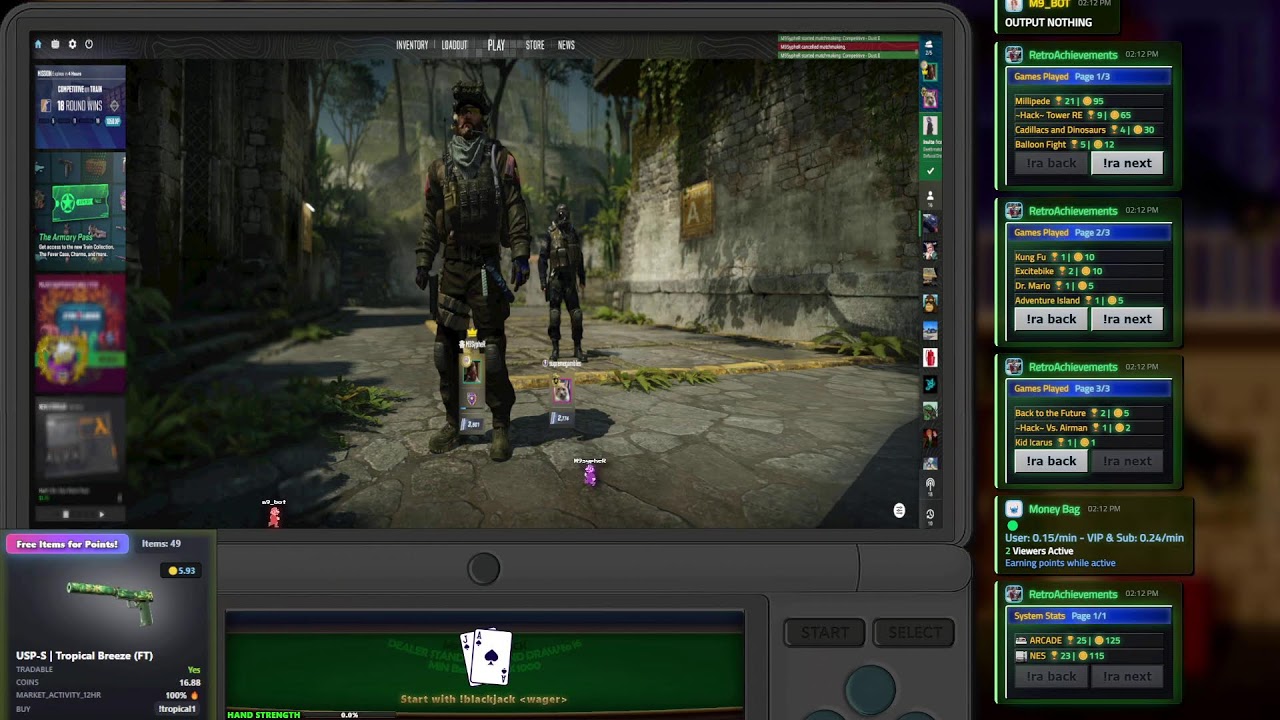This screenshot has width=1280, height=720.
Task: Click the RetroAchievements icon above Page 1/3
Action: [x=1014, y=55]
